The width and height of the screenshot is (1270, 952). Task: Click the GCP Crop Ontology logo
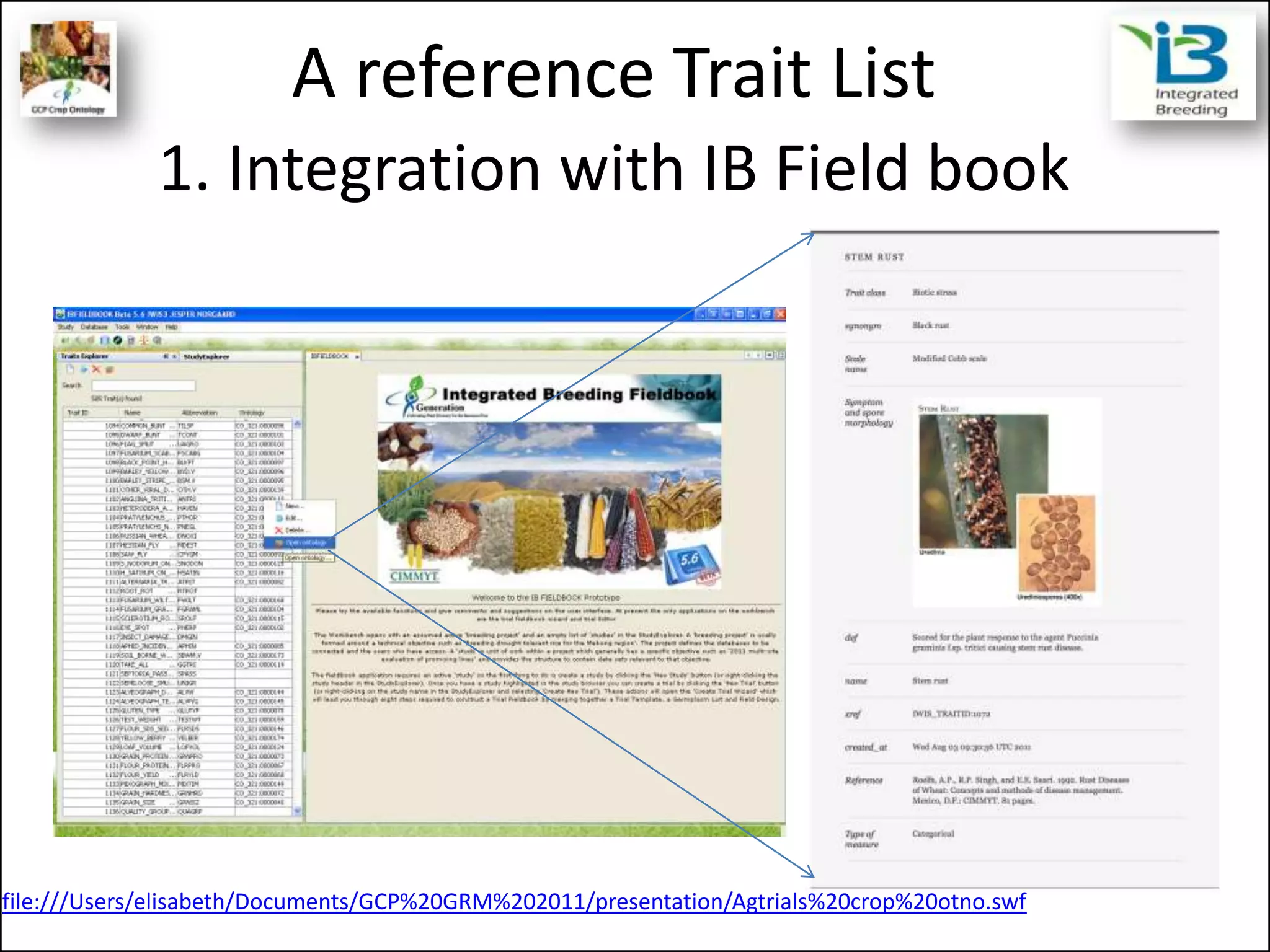click(68, 68)
